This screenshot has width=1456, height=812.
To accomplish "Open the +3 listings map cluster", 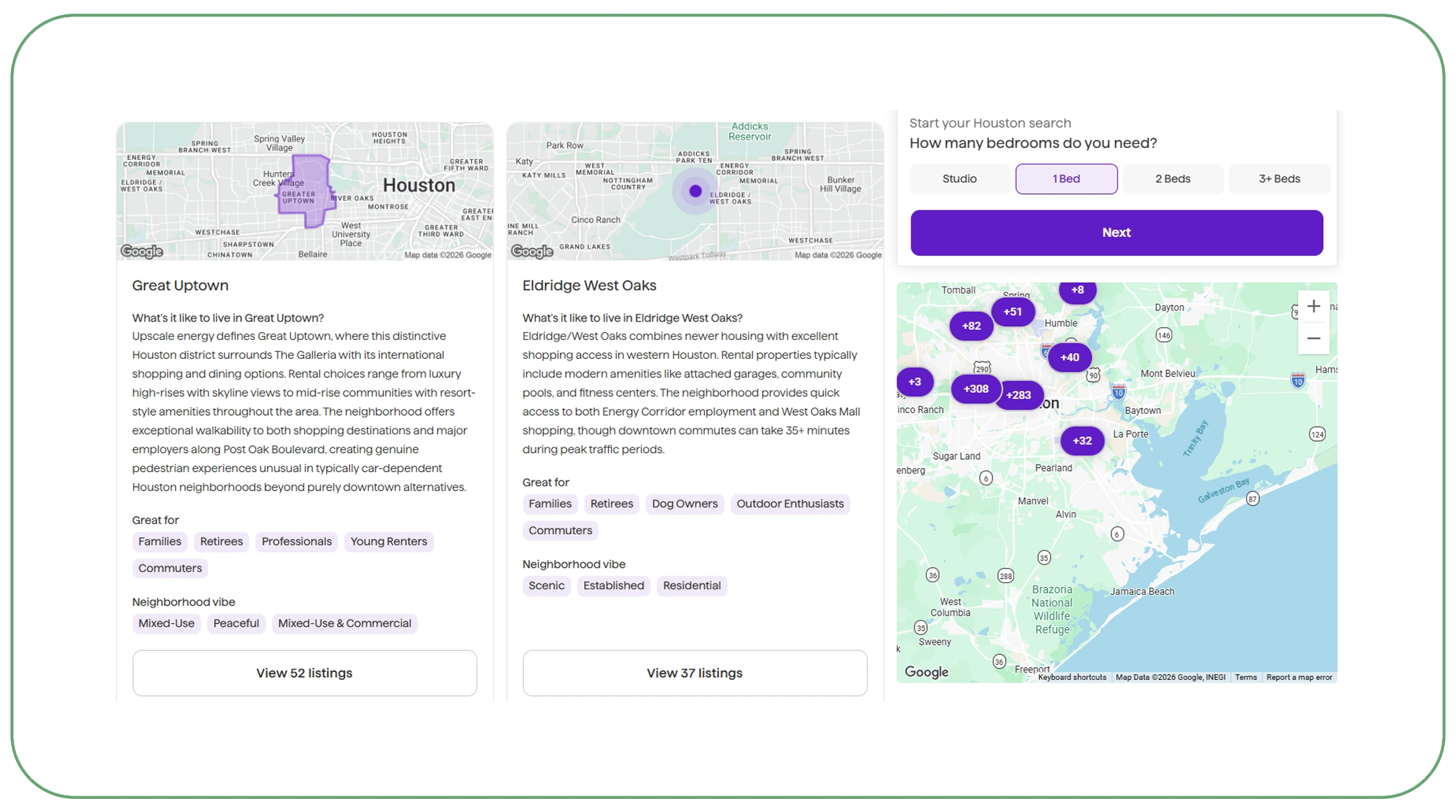I will tap(914, 382).
